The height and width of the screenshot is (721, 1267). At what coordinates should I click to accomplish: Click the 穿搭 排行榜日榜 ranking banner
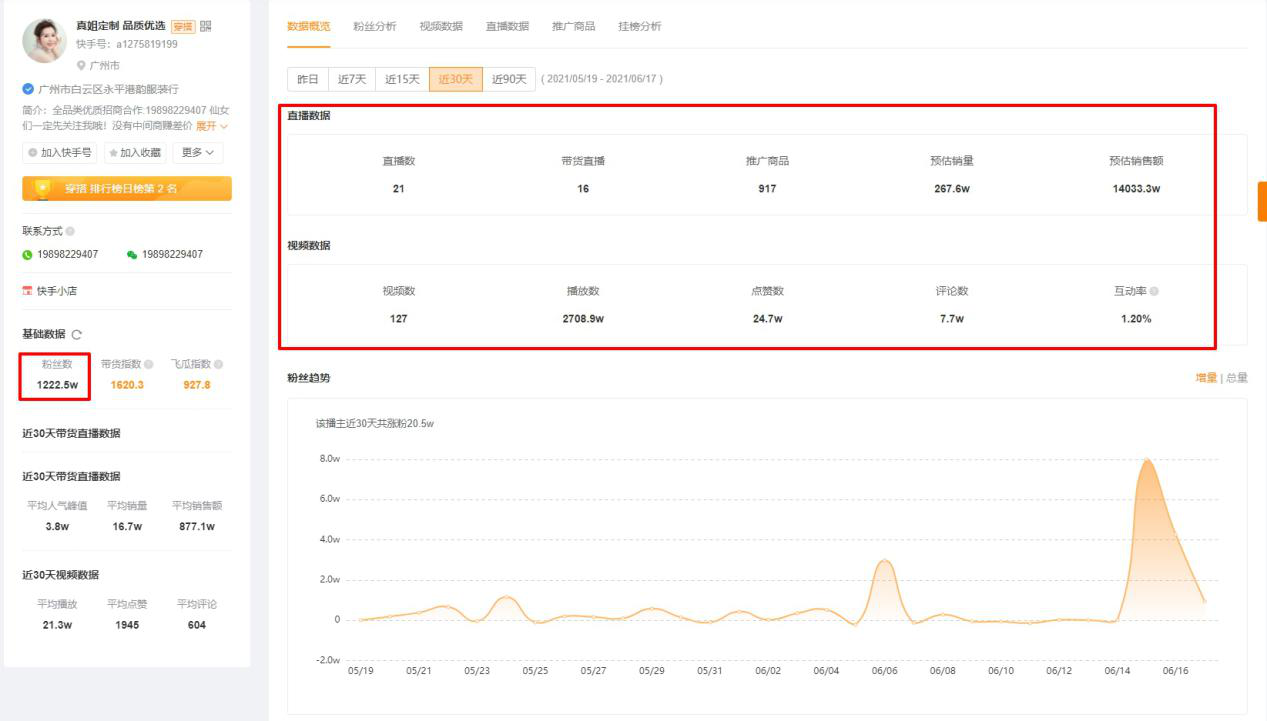[x=127, y=188]
